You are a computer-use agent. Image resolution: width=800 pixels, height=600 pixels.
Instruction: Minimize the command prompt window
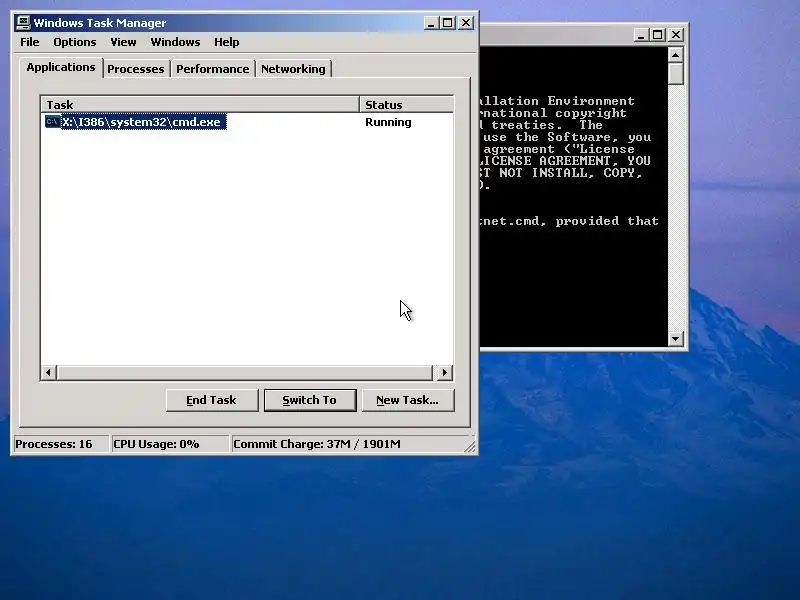[641, 35]
